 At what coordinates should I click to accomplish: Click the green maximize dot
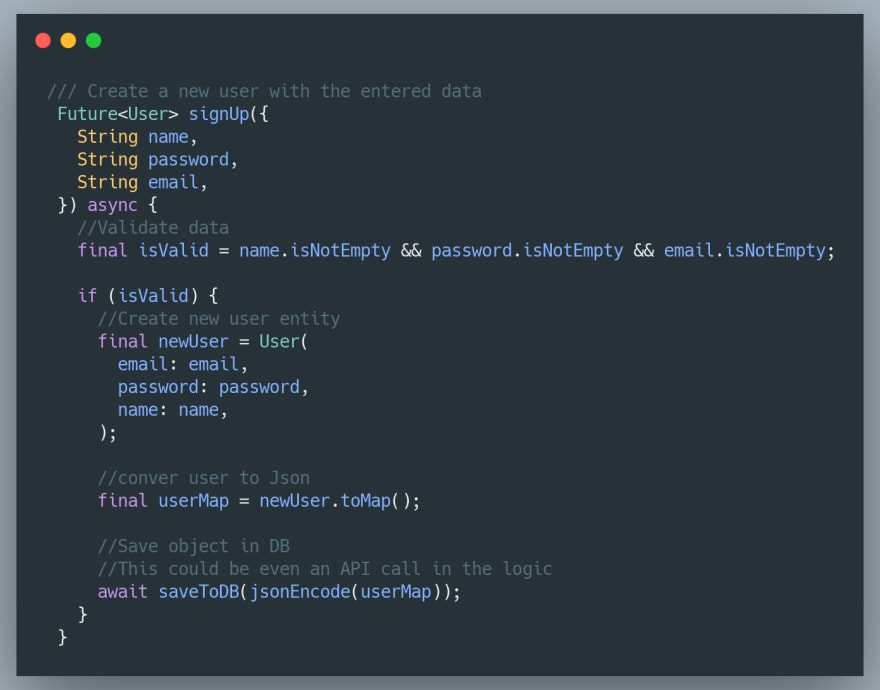94,40
